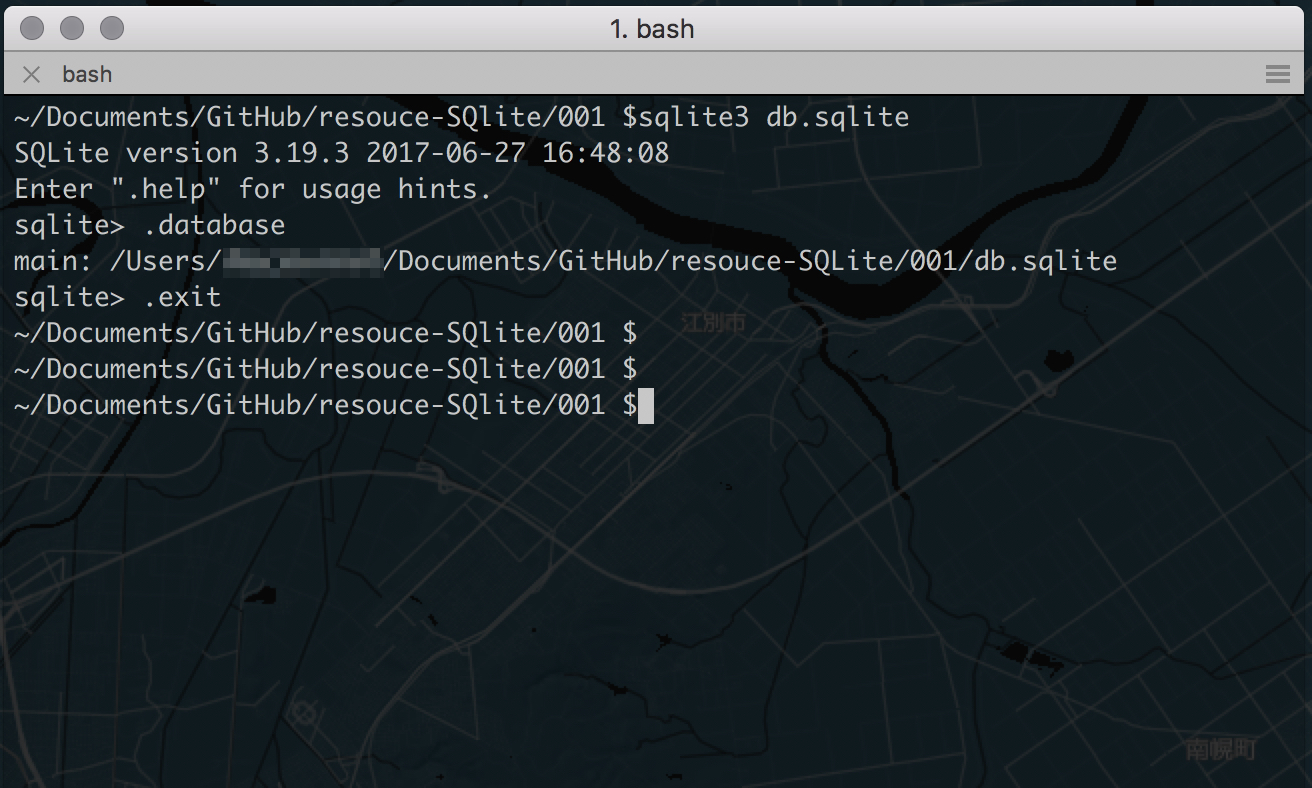Click the '.database' command line
Viewport: 1312px width, 788px height.
(150, 225)
